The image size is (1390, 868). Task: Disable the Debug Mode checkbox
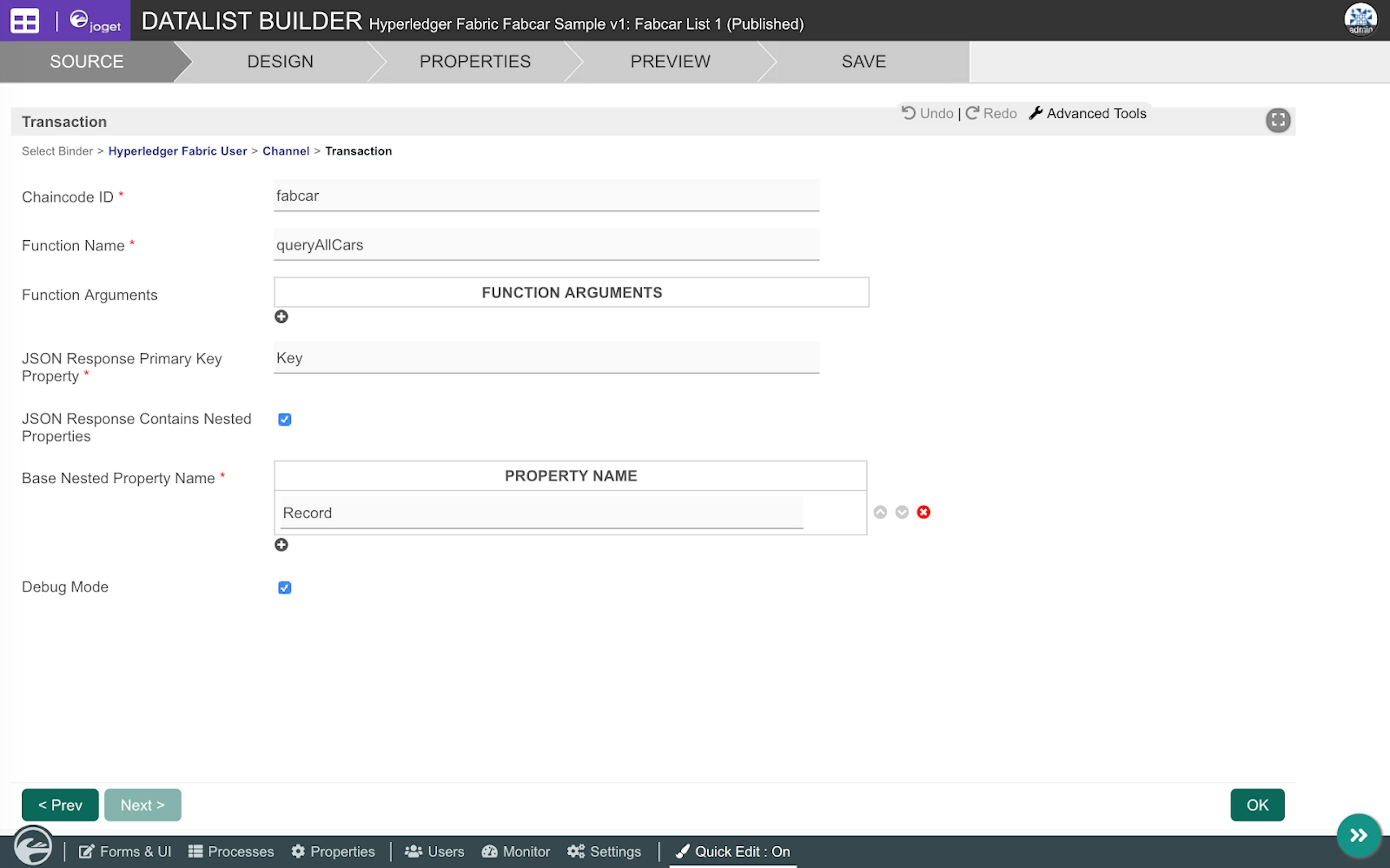(285, 588)
